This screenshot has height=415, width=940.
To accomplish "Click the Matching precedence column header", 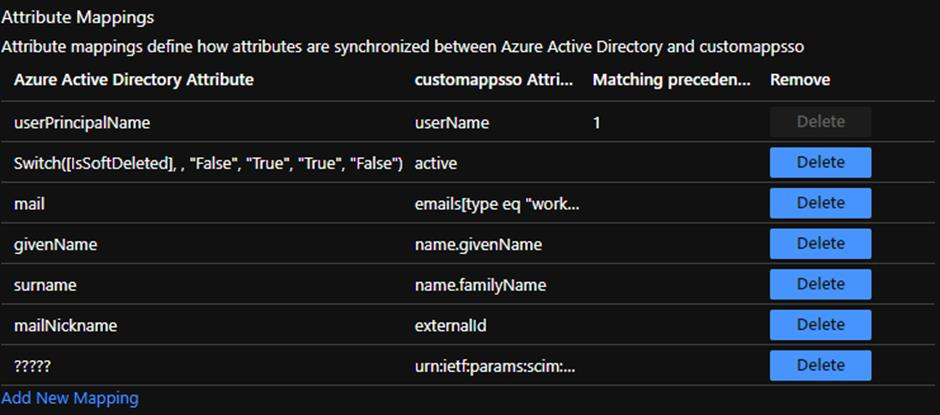I will pos(671,80).
